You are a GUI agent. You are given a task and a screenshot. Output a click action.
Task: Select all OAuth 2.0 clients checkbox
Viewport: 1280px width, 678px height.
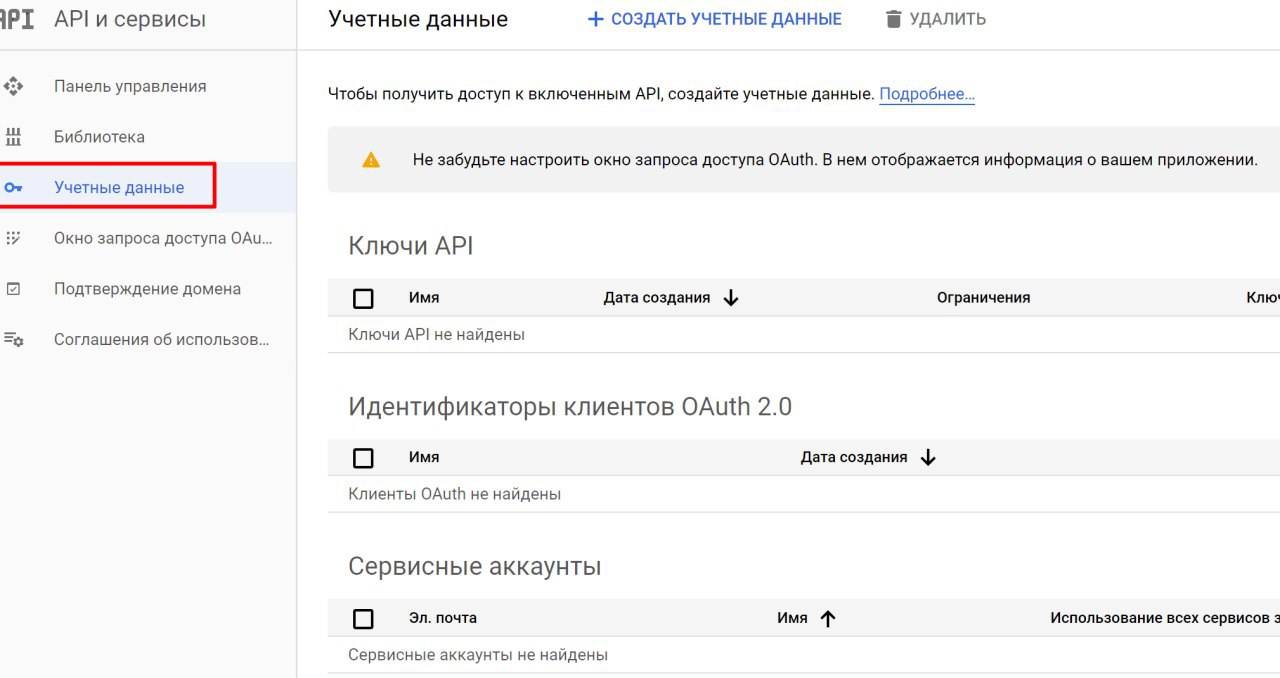click(364, 458)
